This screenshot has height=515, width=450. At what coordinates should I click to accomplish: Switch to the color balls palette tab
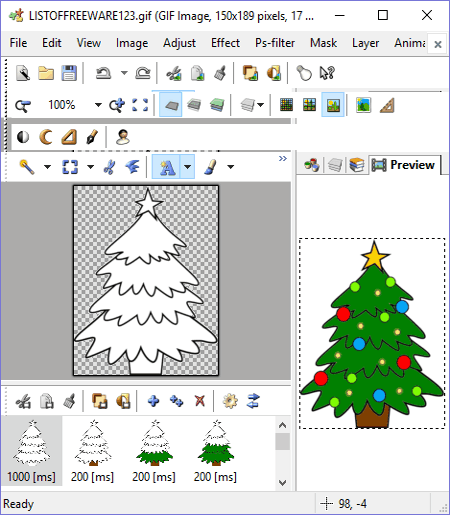pyautogui.click(x=312, y=165)
